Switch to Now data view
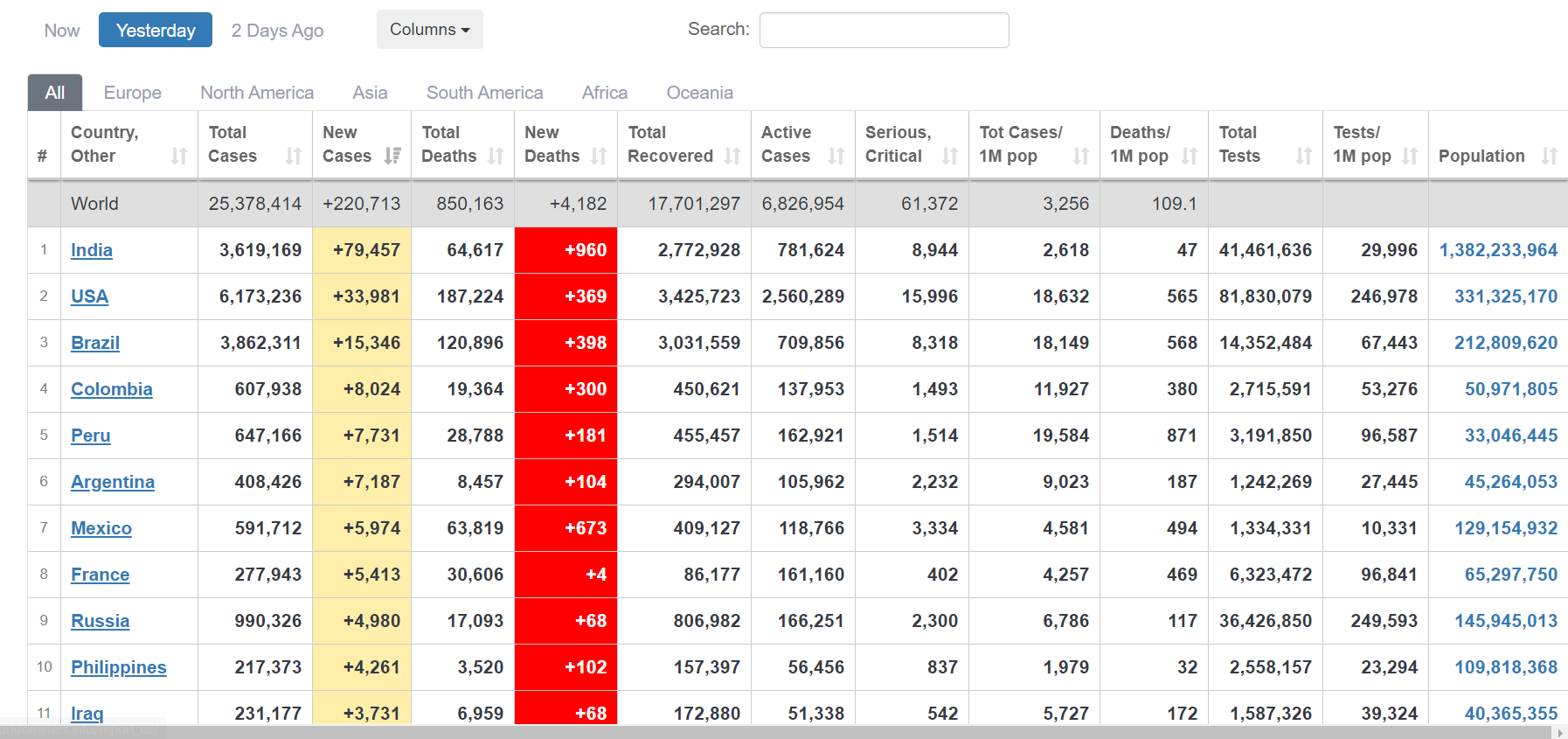Image resolution: width=1568 pixels, height=739 pixels. coord(62,31)
